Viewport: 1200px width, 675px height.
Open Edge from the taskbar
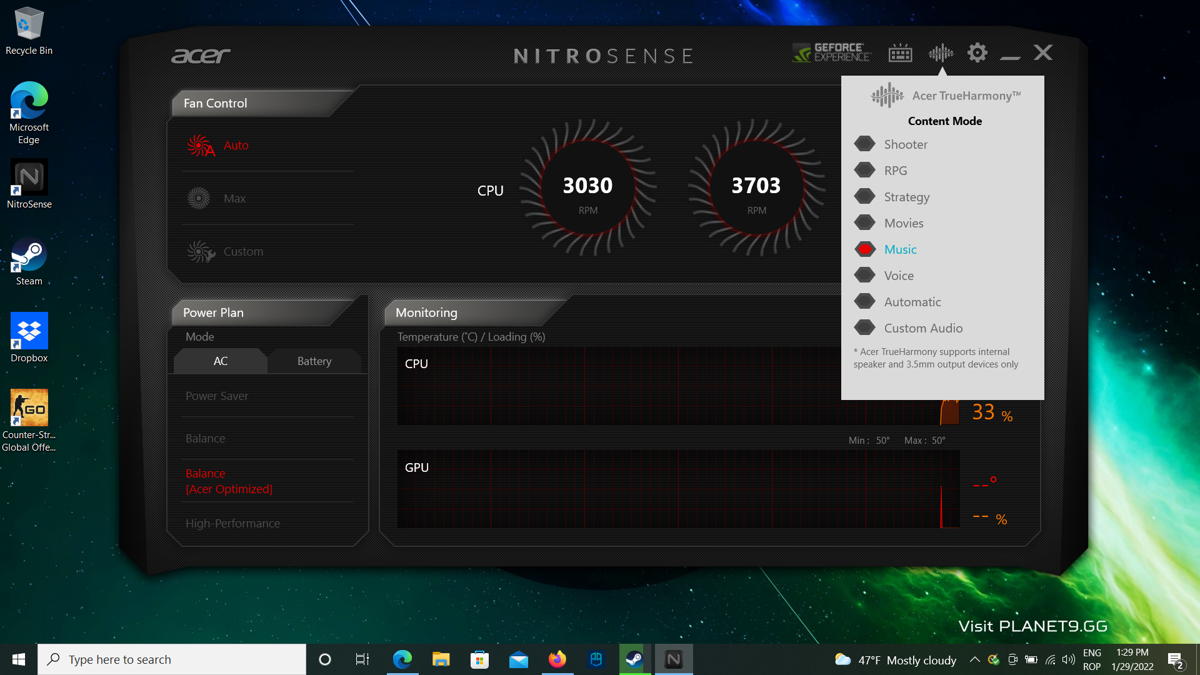point(402,659)
